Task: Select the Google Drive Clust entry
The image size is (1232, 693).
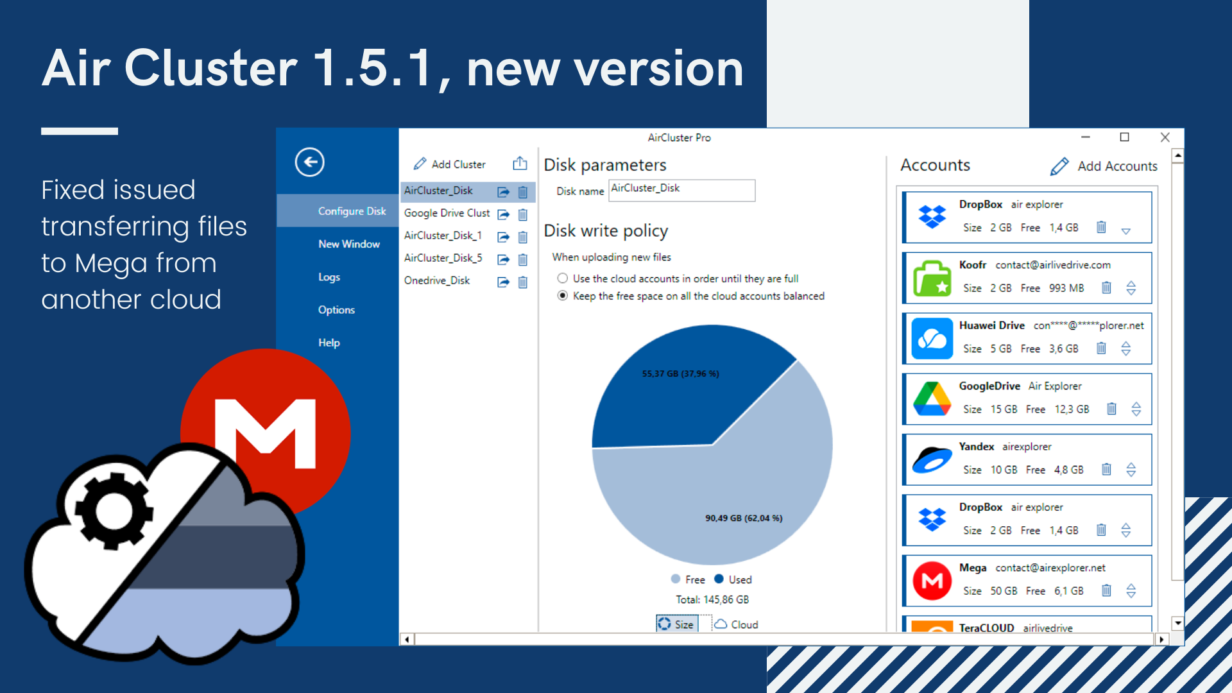Action: click(x=447, y=213)
